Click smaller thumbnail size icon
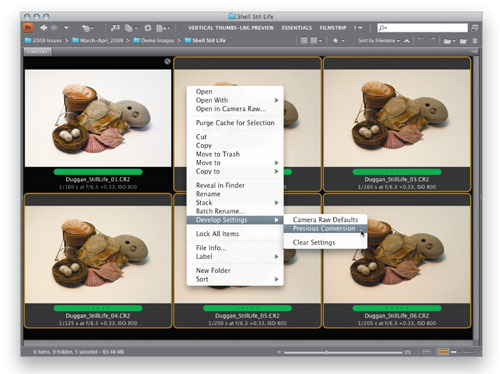This screenshot has height=374, width=500. [x=279, y=352]
